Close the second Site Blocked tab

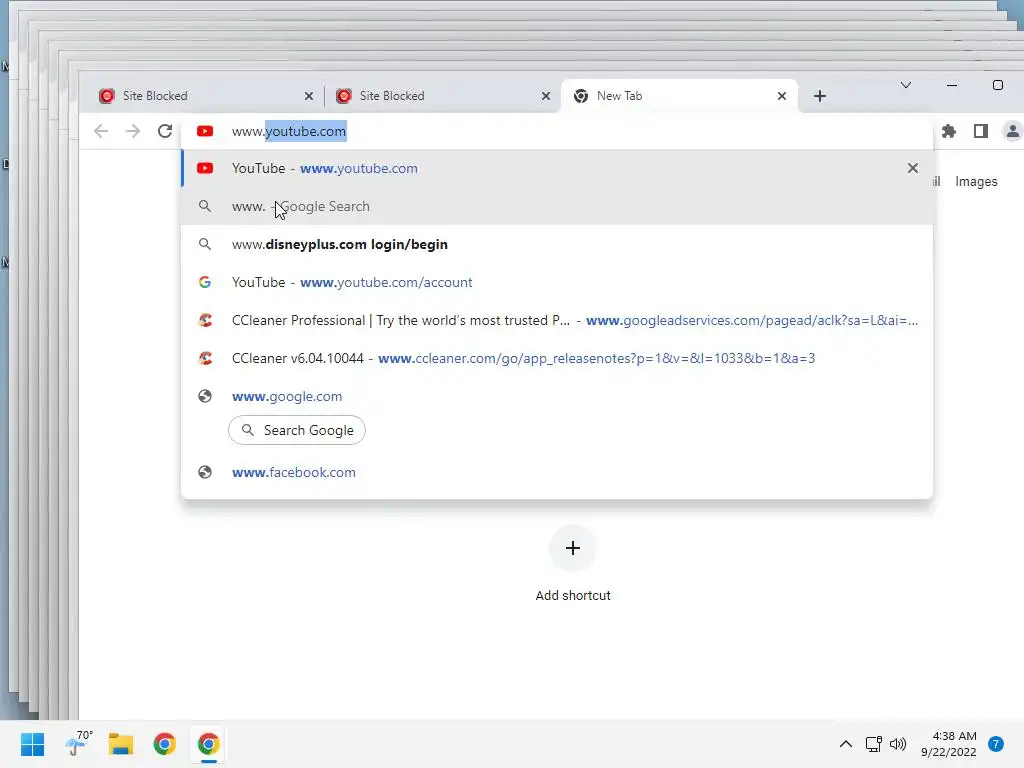546,96
